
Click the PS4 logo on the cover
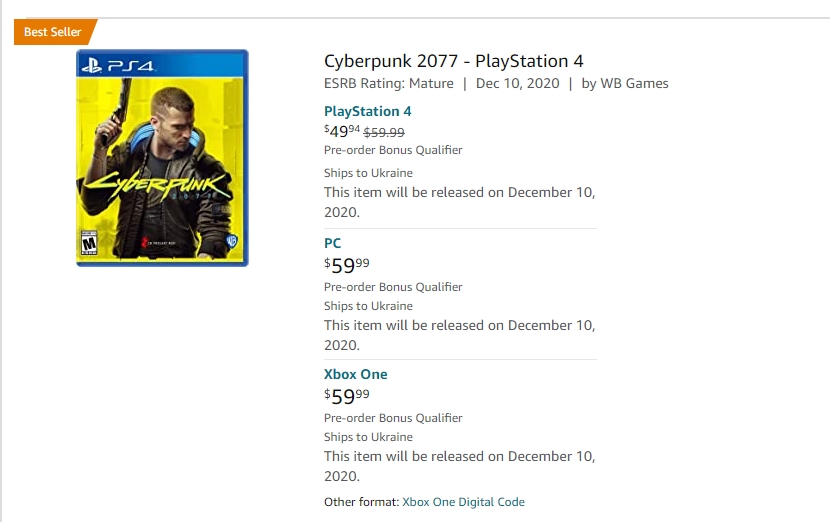(x=118, y=66)
